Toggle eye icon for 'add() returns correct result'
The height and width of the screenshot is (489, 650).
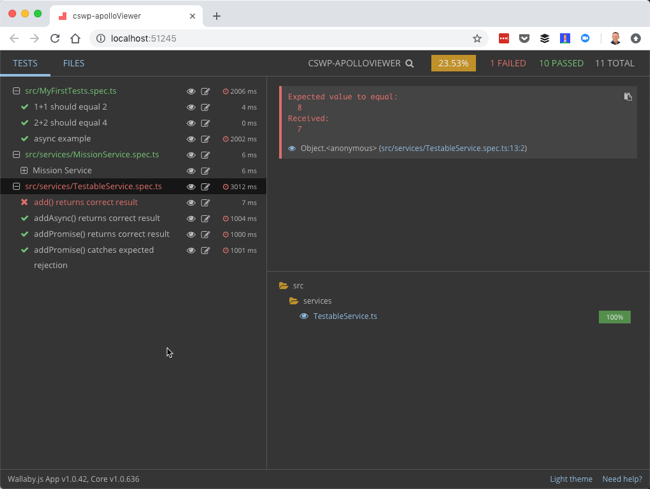(x=191, y=203)
